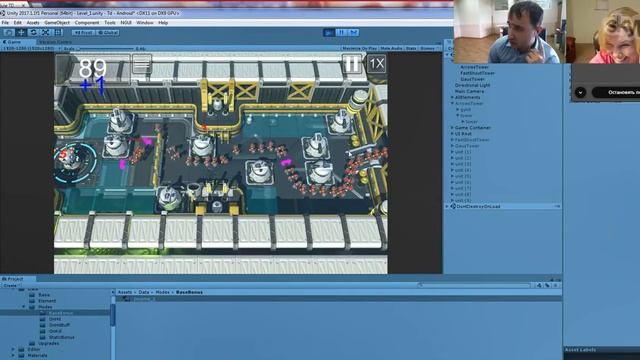The height and width of the screenshot is (360, 640).
Task: Select the Move tool in Unity toolbar
Action: [x=21, y=32]
